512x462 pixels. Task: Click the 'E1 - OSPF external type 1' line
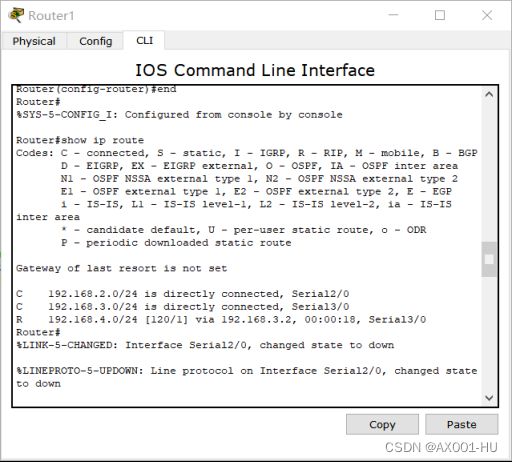[x=256, y=191]
